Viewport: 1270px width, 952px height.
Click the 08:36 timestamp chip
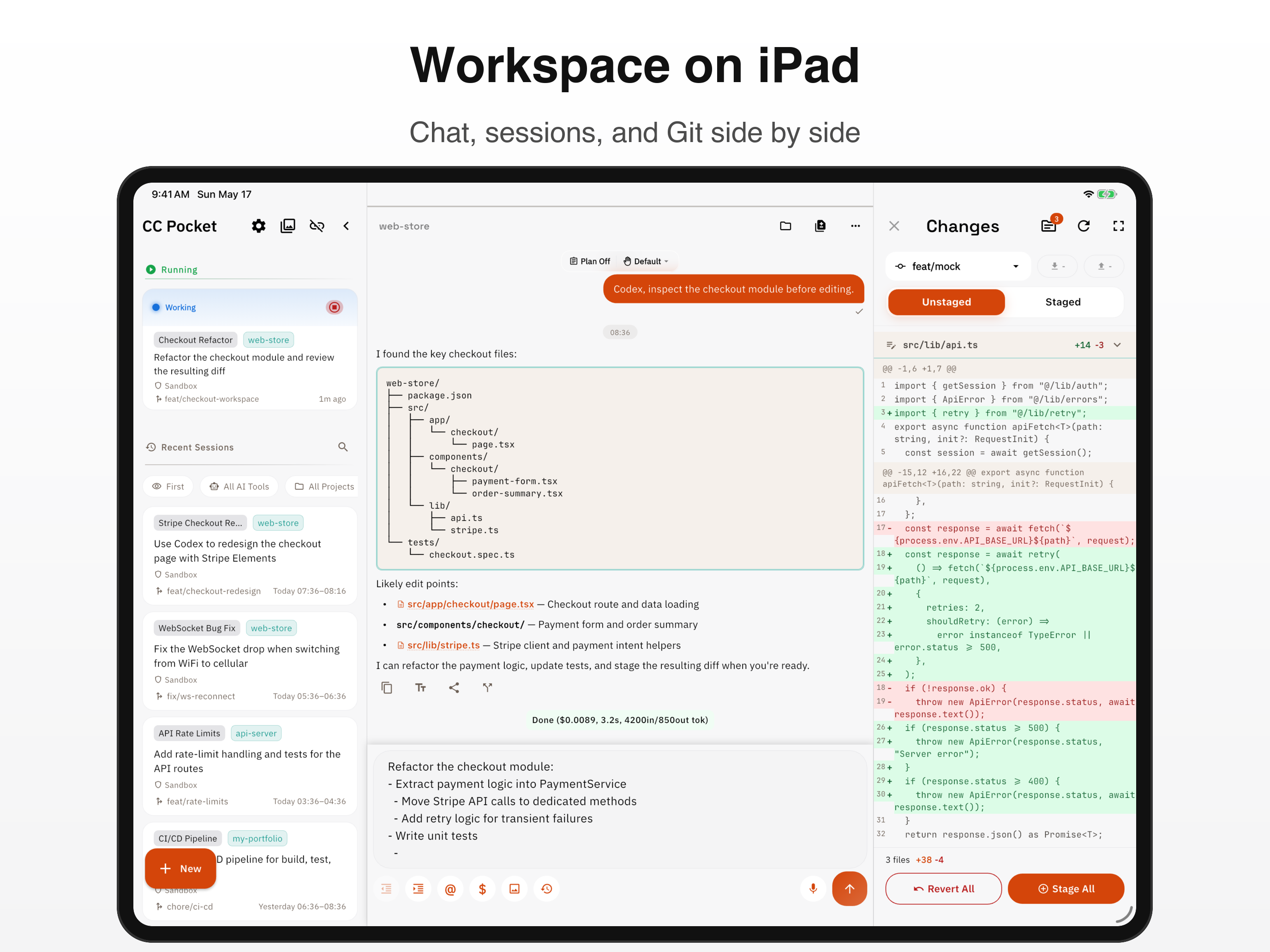tap(620, 332)
